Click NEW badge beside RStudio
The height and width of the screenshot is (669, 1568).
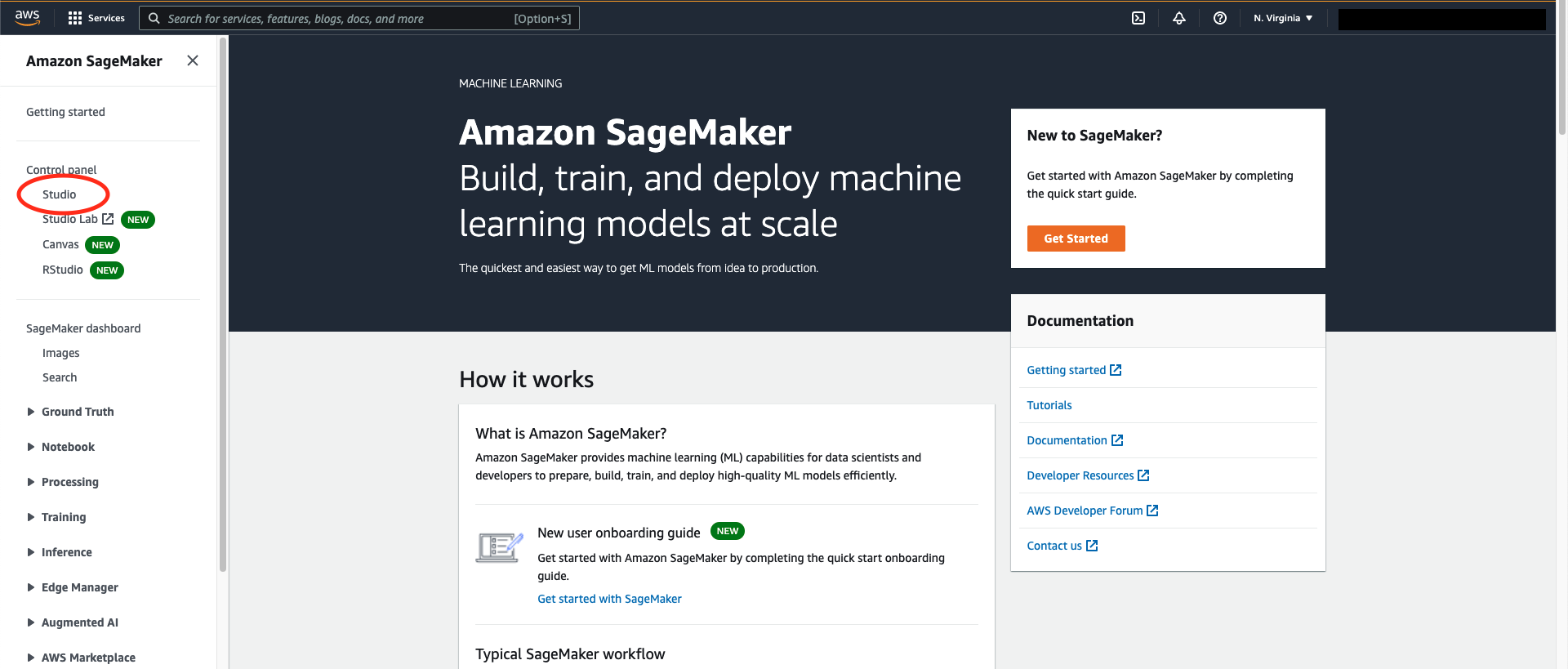coord(107,270)
